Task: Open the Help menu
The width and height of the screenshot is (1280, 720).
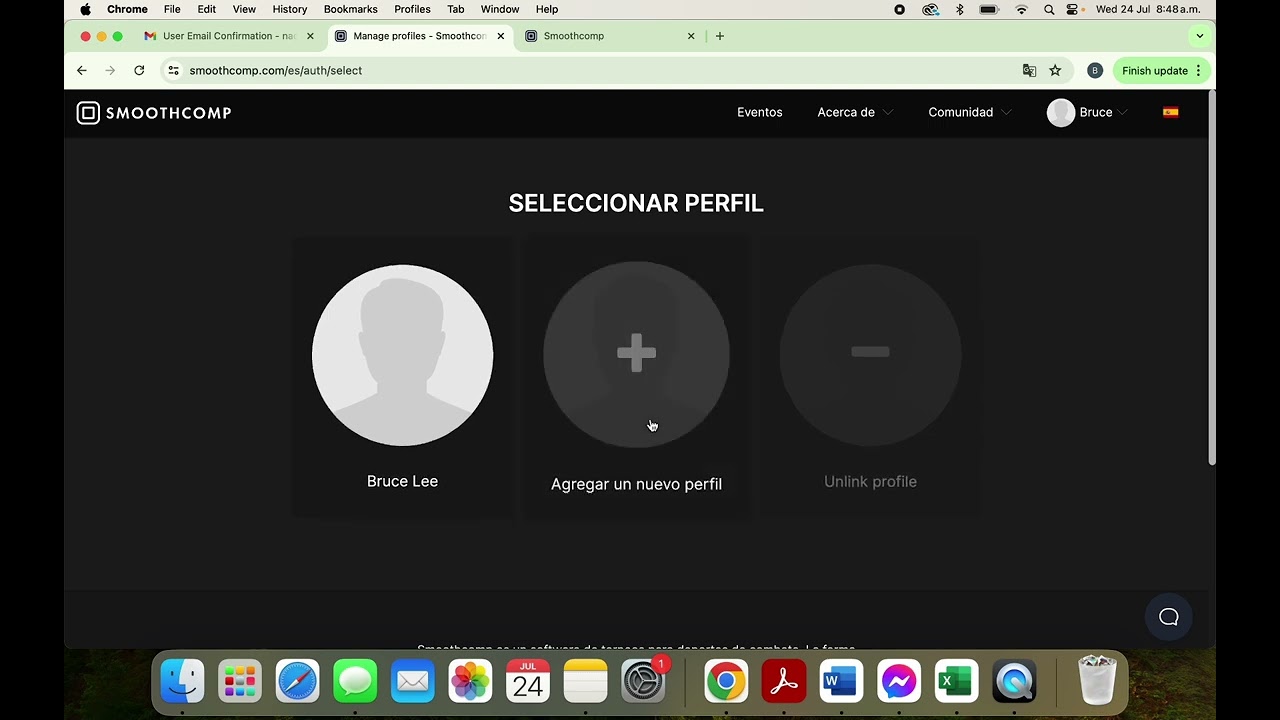Action: (546, 9)
